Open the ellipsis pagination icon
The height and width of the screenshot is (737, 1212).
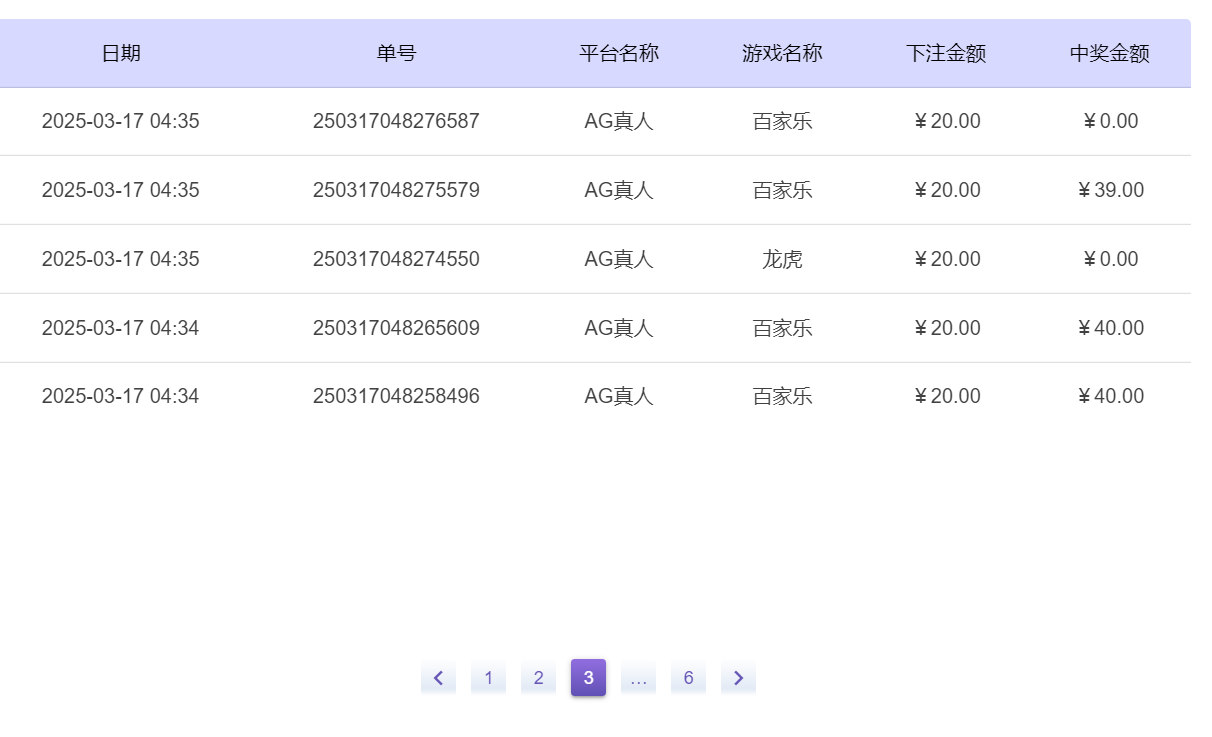pos(638,677)
